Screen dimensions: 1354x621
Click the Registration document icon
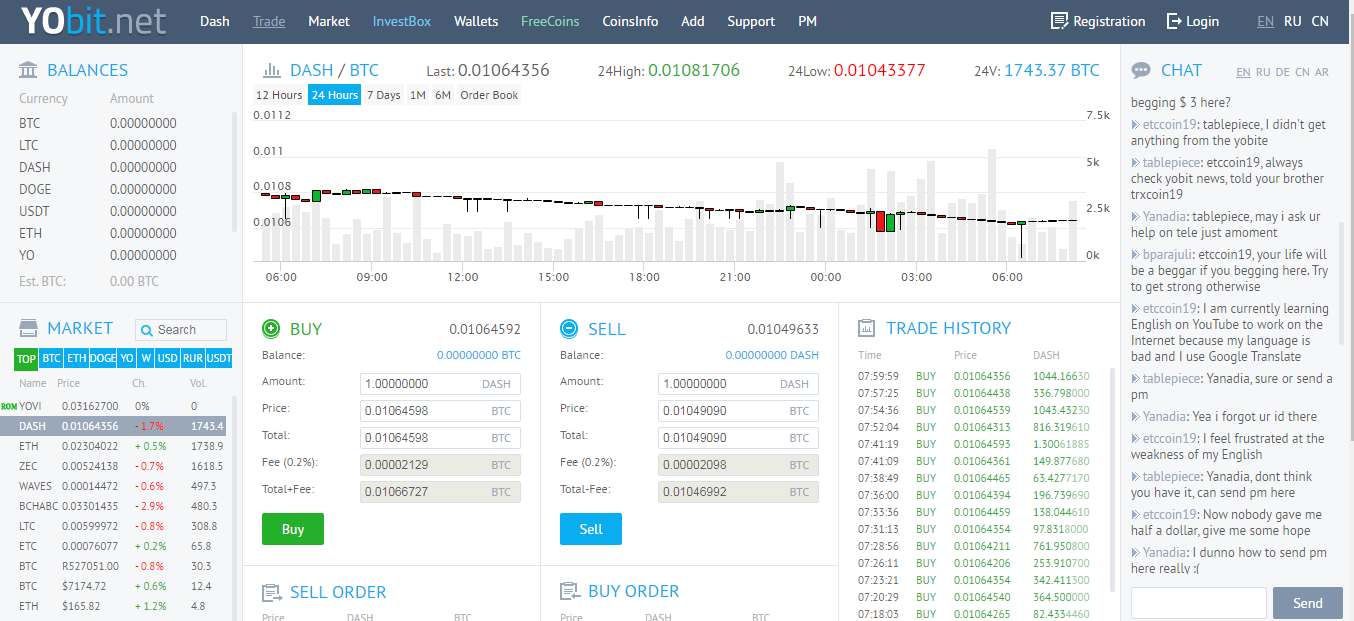pyautogui.click(x=1059, y=21)
